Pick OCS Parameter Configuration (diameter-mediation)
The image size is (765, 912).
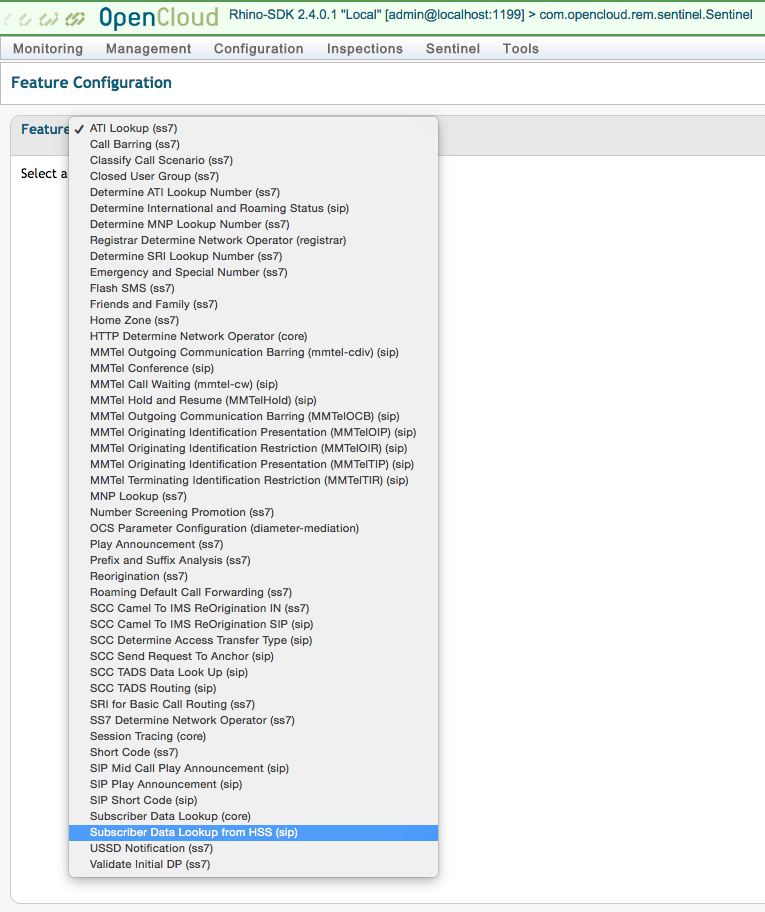click(224, 528)
